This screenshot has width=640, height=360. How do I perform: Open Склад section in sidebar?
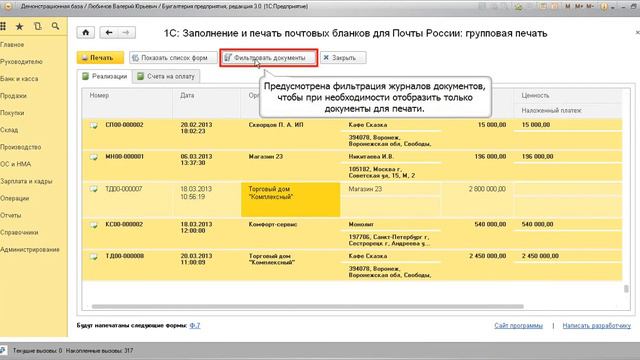pos(9,130)
